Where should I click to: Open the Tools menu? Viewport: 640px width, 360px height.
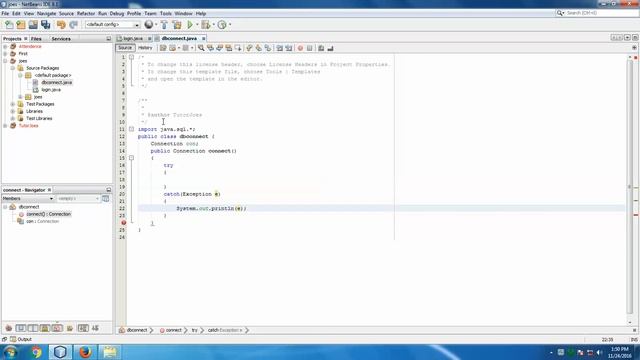pyautogui.click(x=165, y=13)
